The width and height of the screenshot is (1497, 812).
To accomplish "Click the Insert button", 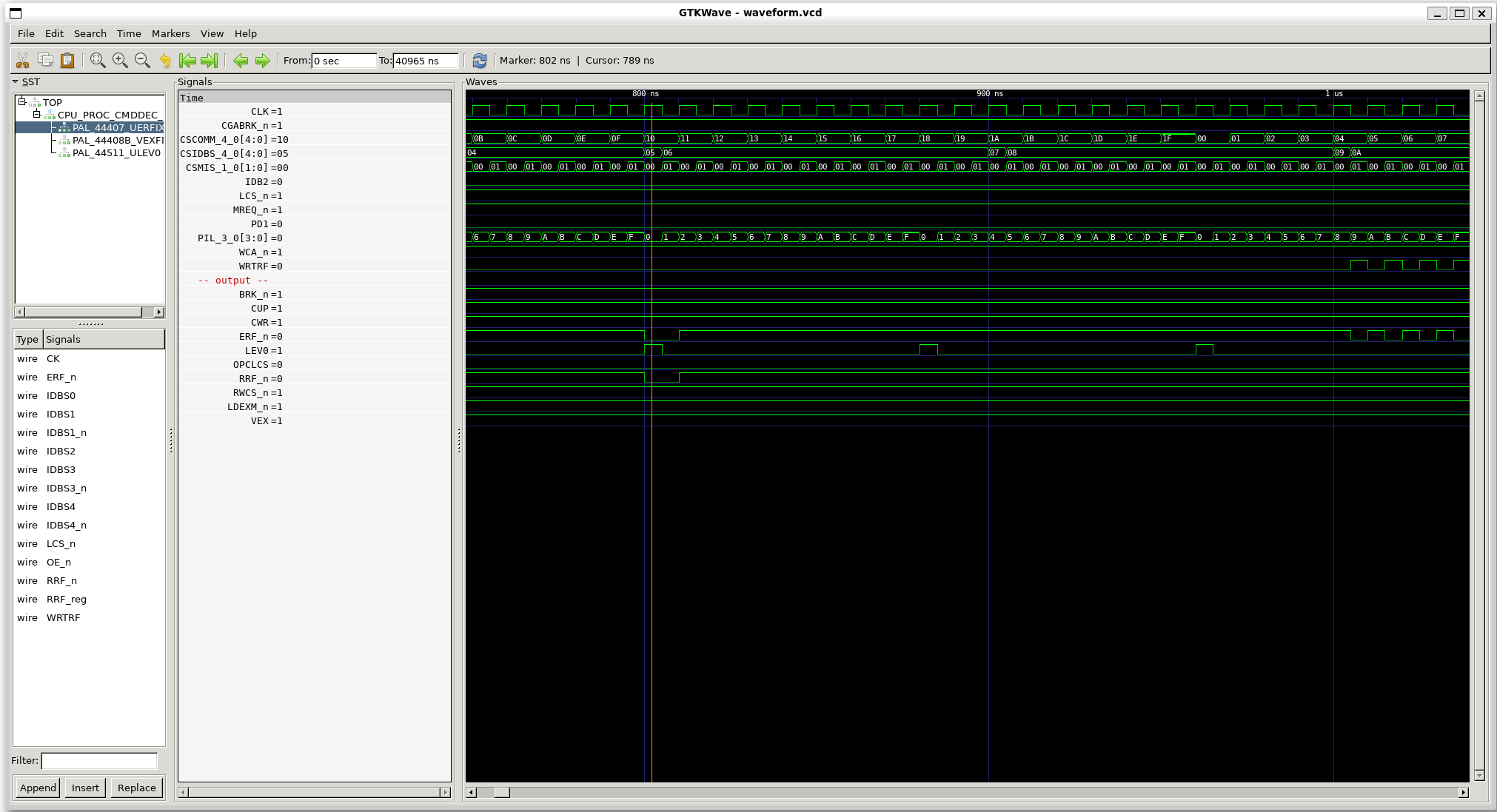I will pos(85,788).
